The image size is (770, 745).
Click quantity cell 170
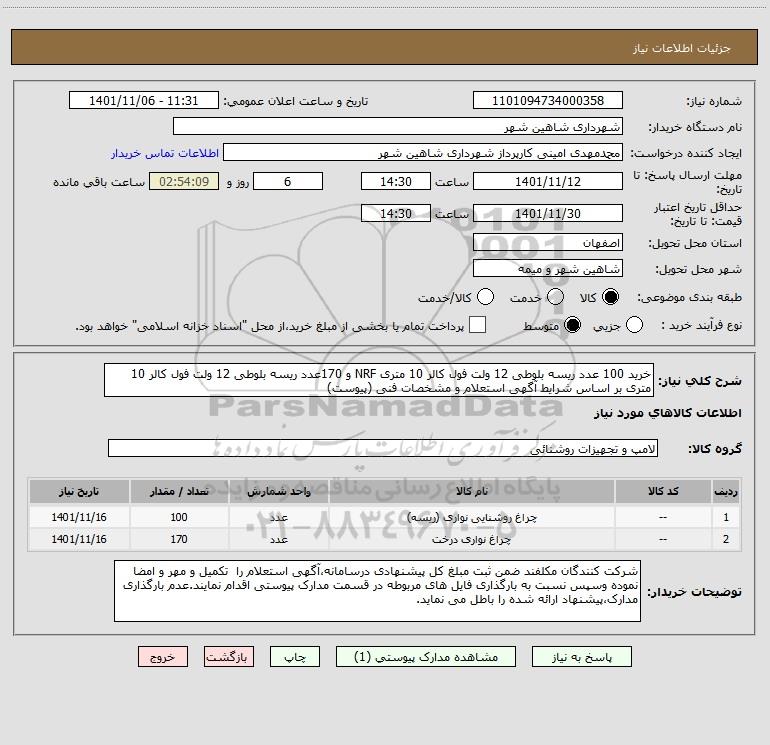pyautogui.click(x=179, y=539)
